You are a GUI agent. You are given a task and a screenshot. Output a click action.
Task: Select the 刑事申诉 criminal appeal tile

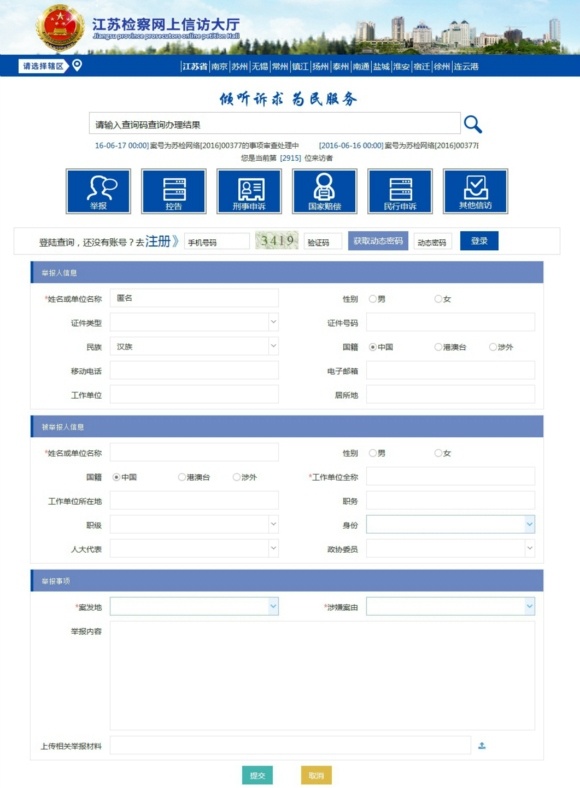coord(249,191)
